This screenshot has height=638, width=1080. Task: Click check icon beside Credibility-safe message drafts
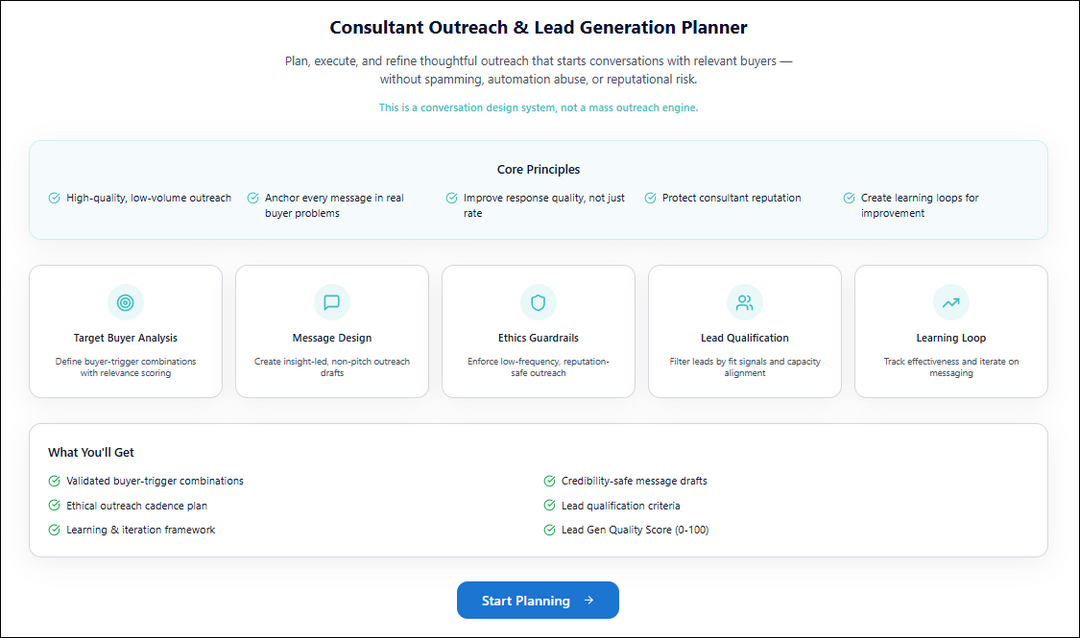pos(550,481)
